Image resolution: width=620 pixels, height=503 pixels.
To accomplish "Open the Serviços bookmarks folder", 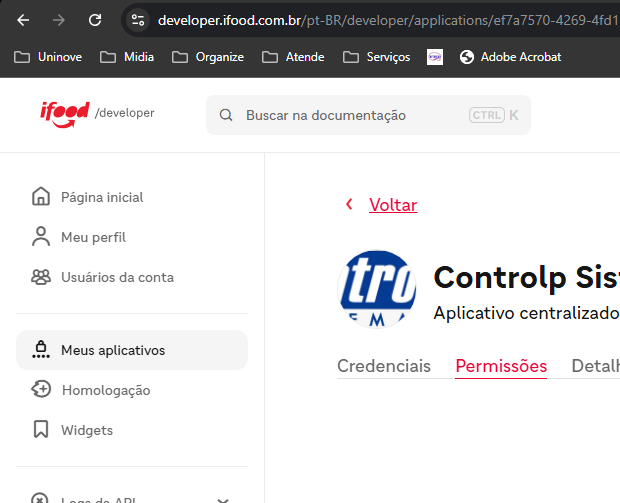I will tap(377, 57).
